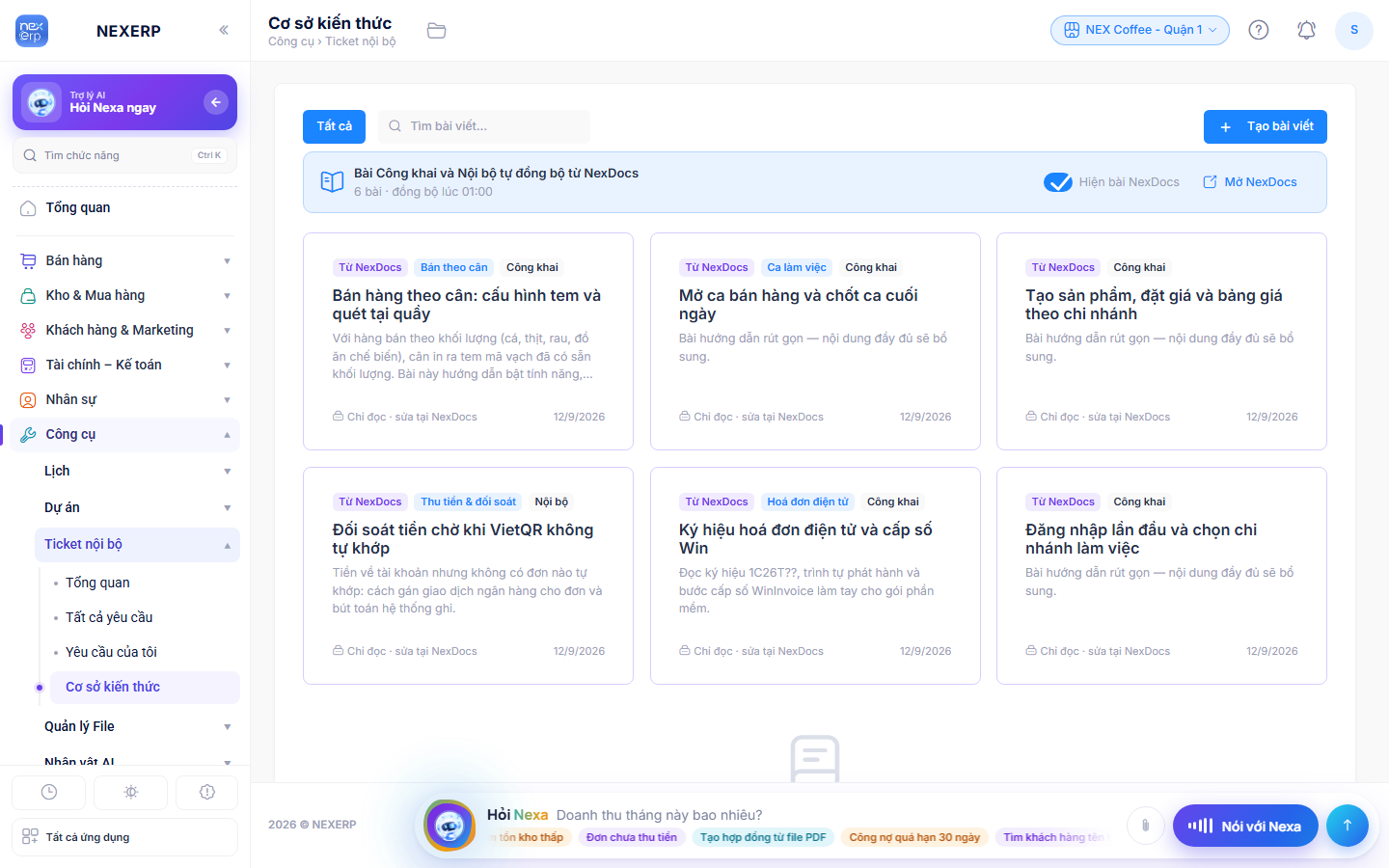Expand the Dự án submenu arrow
Image resolution: width=1389 pixels, height=868 pixels.
coord(228,508)
